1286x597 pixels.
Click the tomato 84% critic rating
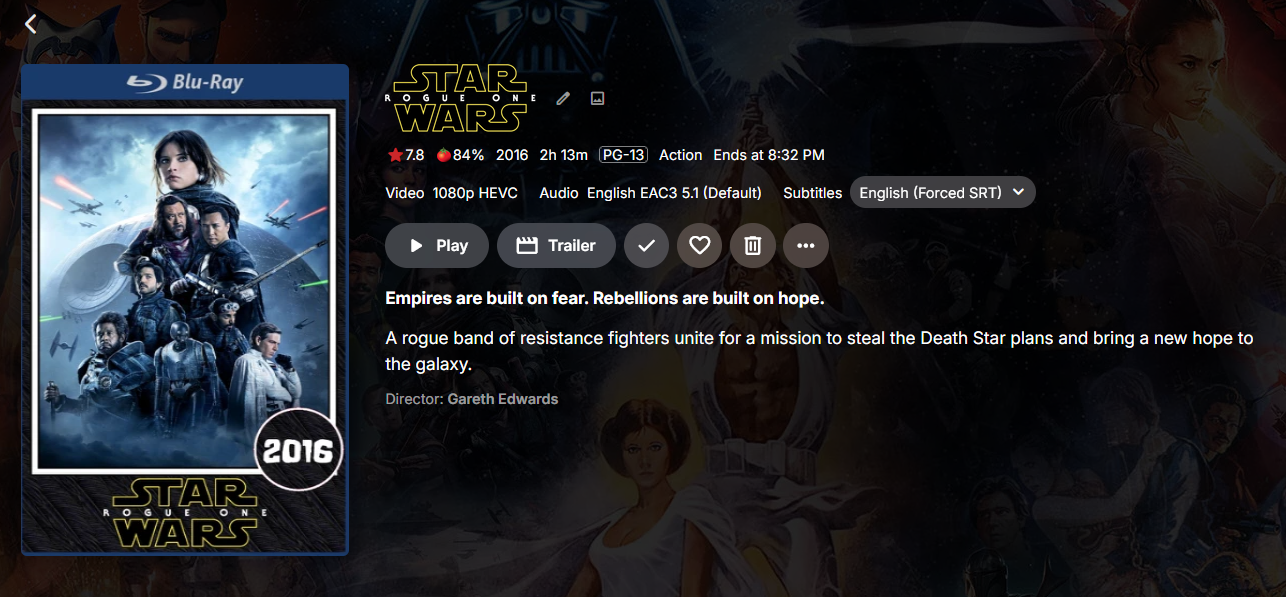pos(460,155)
